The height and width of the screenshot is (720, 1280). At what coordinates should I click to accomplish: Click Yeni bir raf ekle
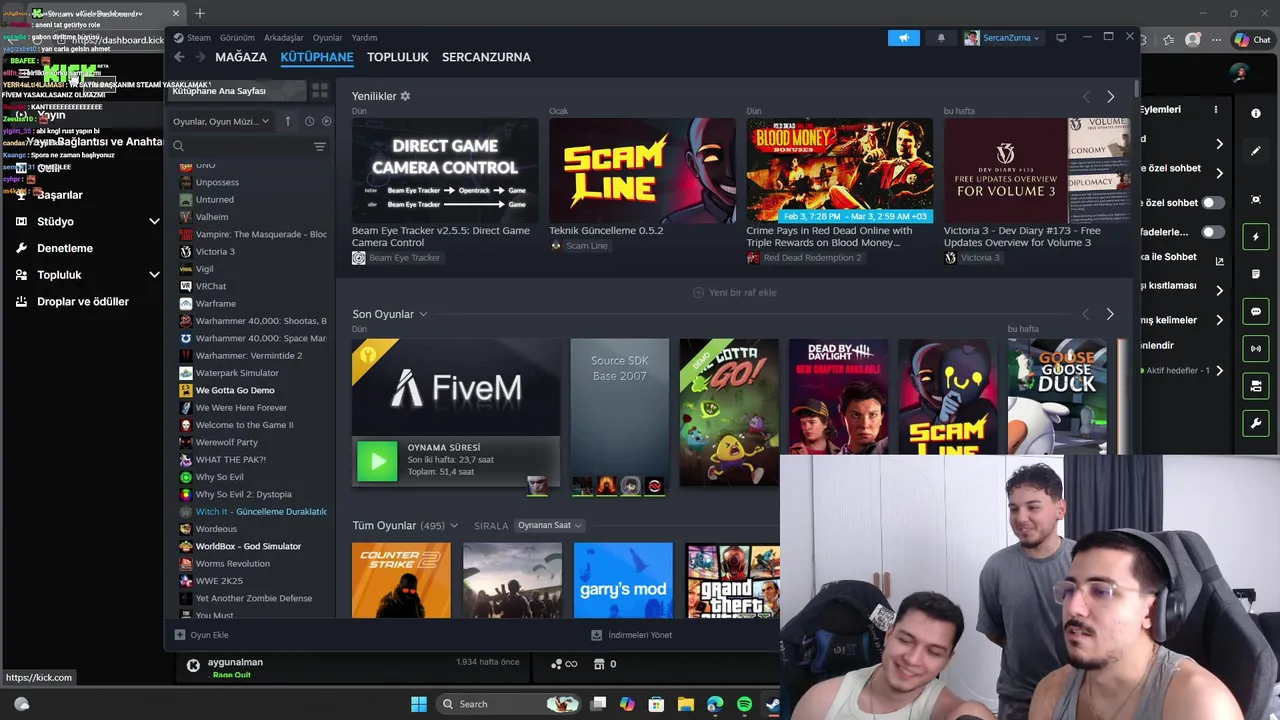tap(735, 293)
